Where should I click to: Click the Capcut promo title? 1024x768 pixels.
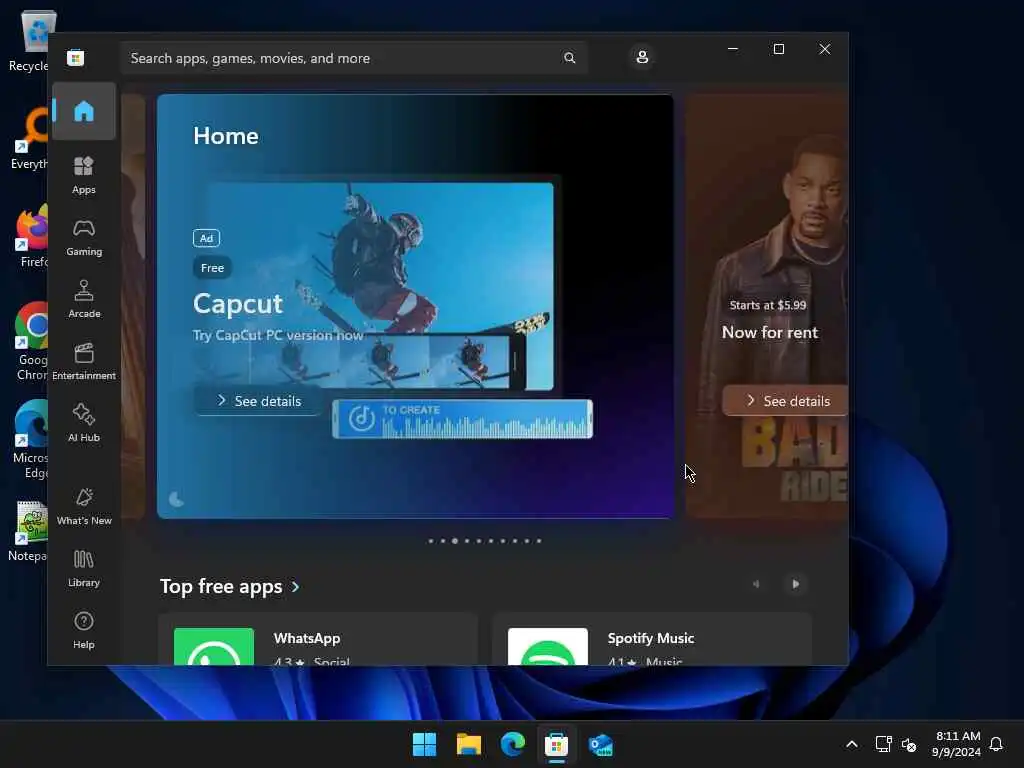coord(238,304)
